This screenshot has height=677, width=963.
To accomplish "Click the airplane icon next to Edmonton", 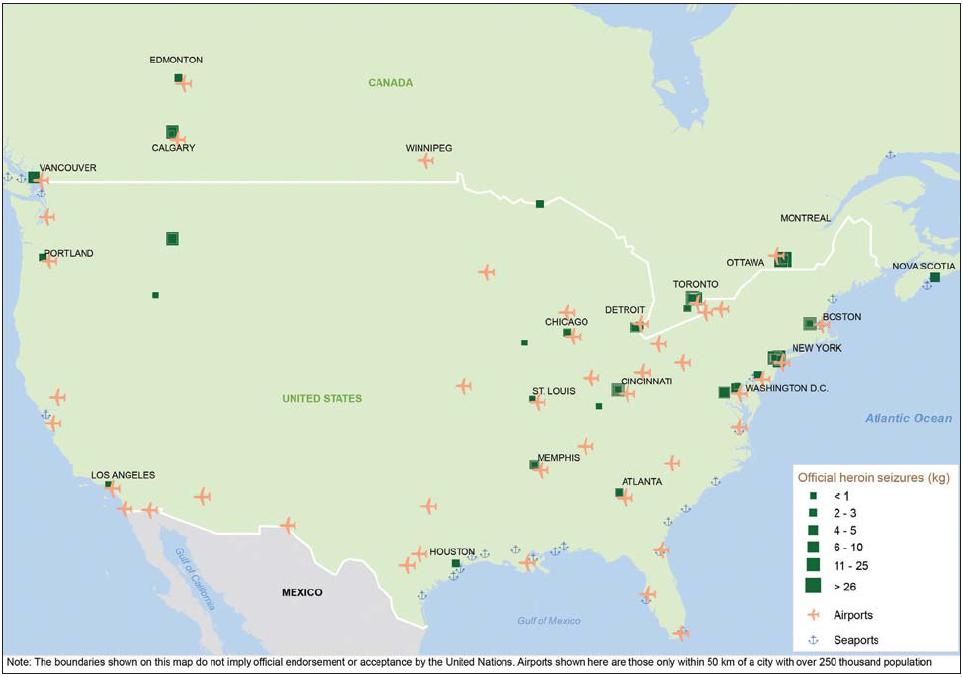I will [184, 83].
